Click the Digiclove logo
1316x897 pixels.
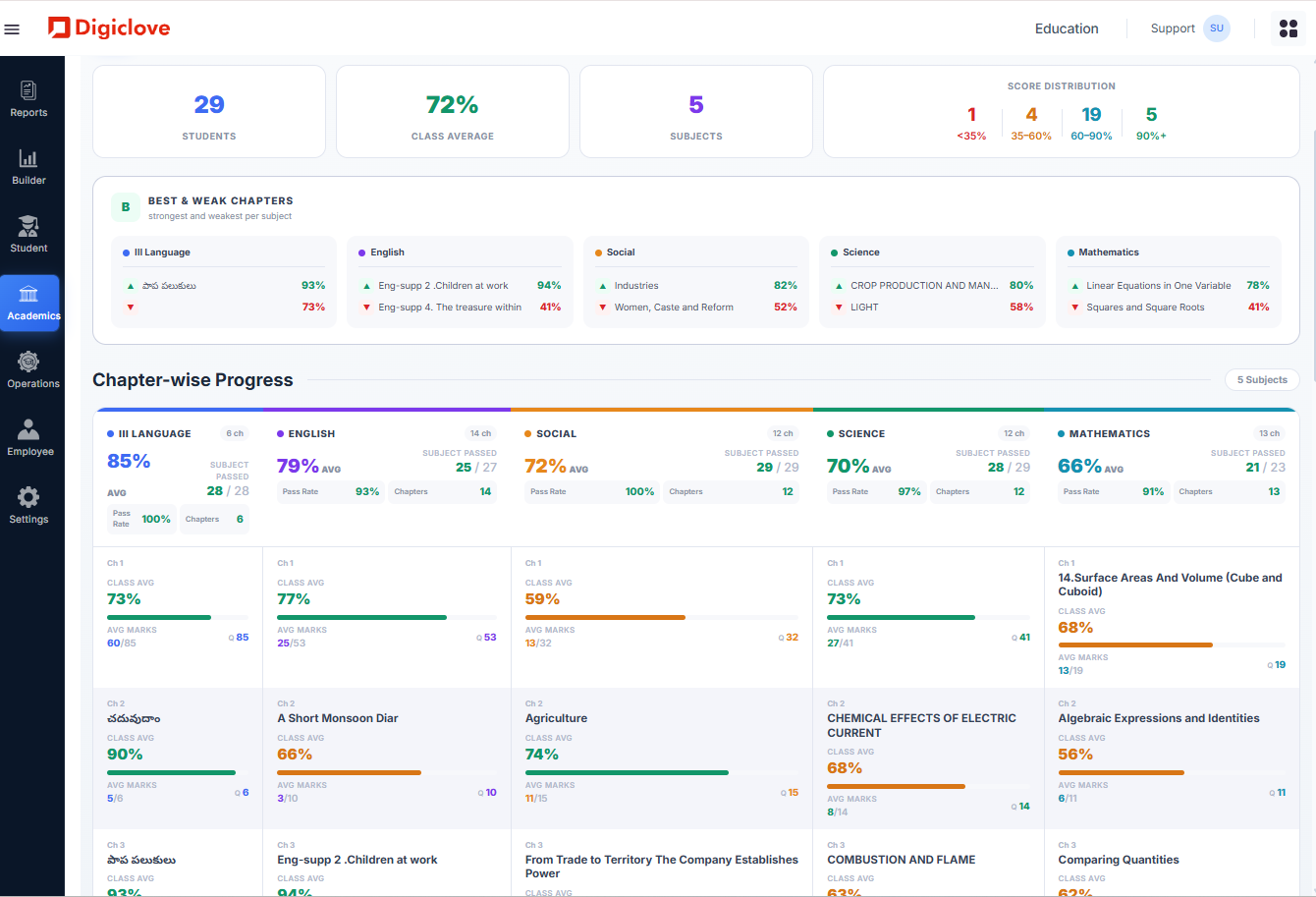pyautogui.click(x=109, y=28)
